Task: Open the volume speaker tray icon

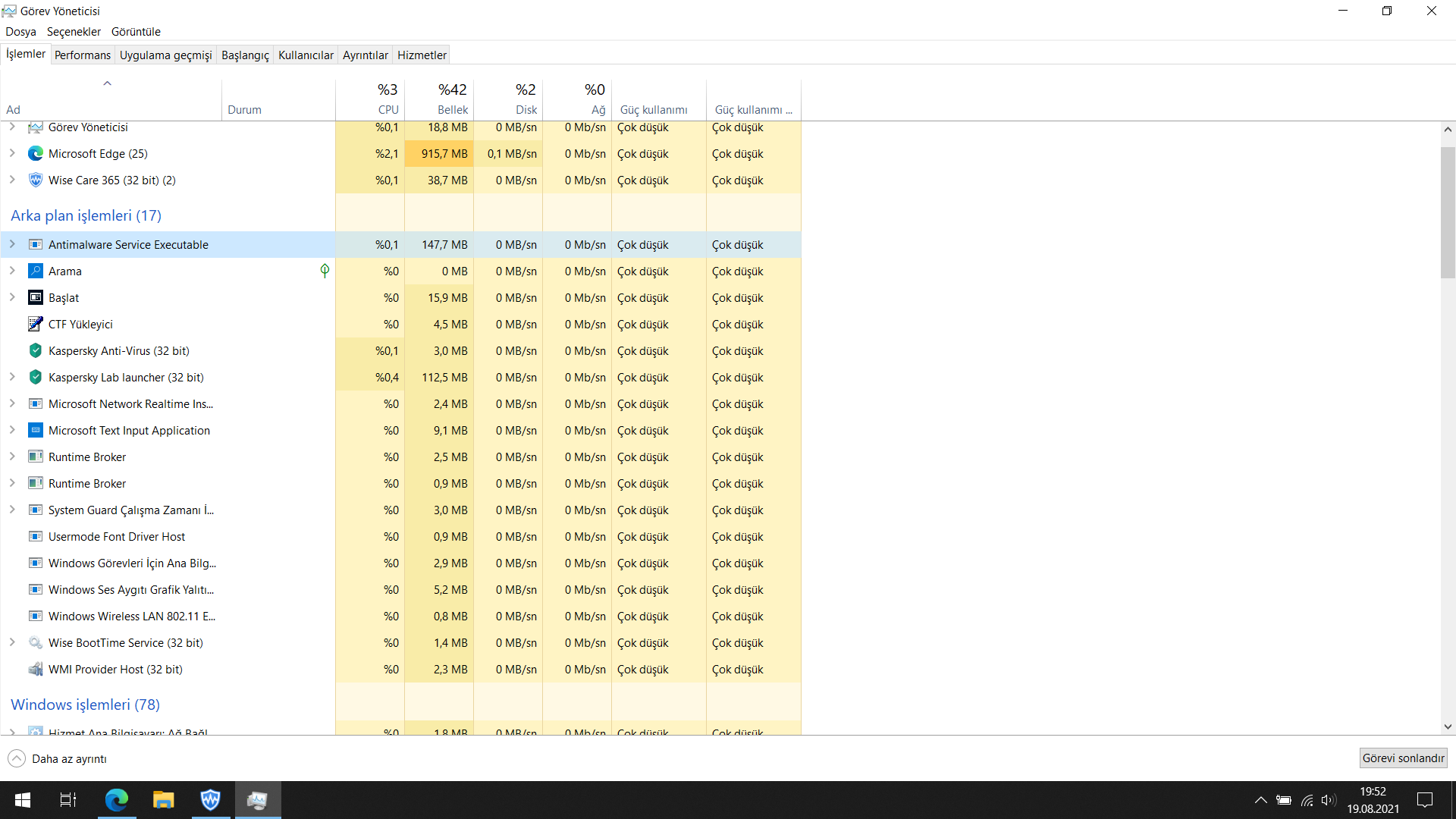Action: (1329, 800)
